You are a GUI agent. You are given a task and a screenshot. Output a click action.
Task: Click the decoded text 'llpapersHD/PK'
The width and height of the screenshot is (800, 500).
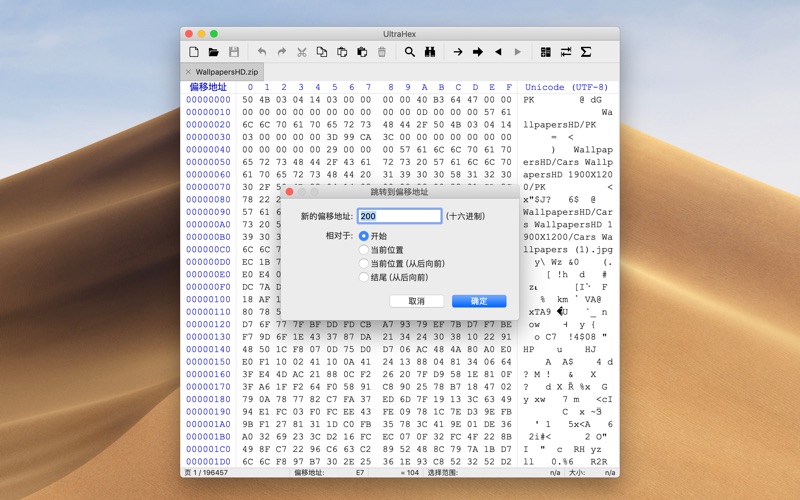tap(560, 125)
